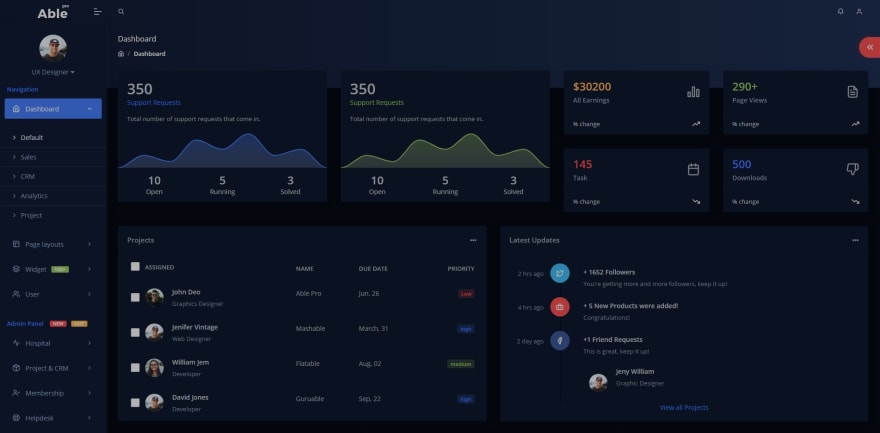Click the trend-down arrow on Downloads card
The width and height of the screenshot is (880, 433).
[x=855, y=201]
